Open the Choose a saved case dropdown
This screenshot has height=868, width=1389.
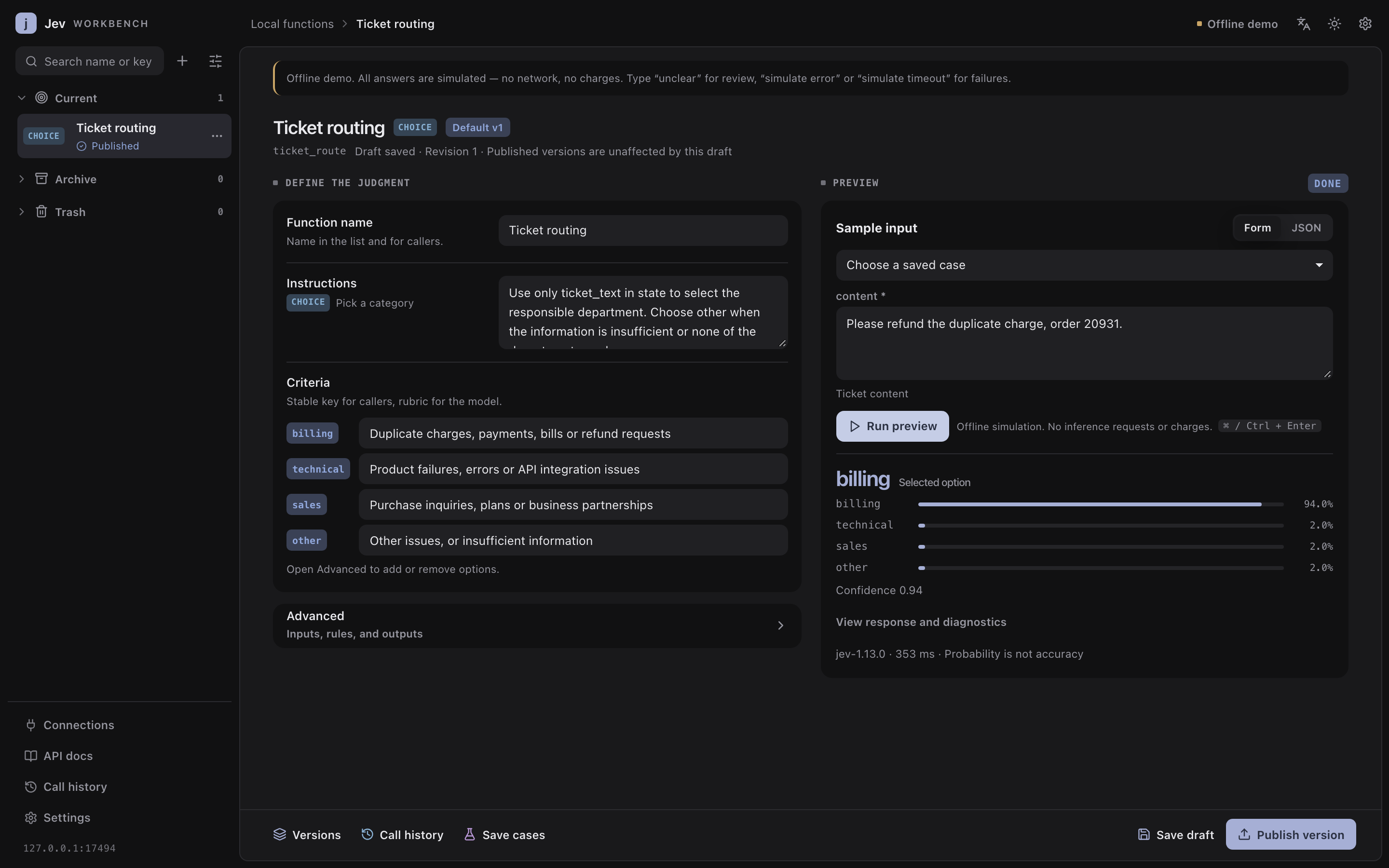click(x=1084, y=265)
